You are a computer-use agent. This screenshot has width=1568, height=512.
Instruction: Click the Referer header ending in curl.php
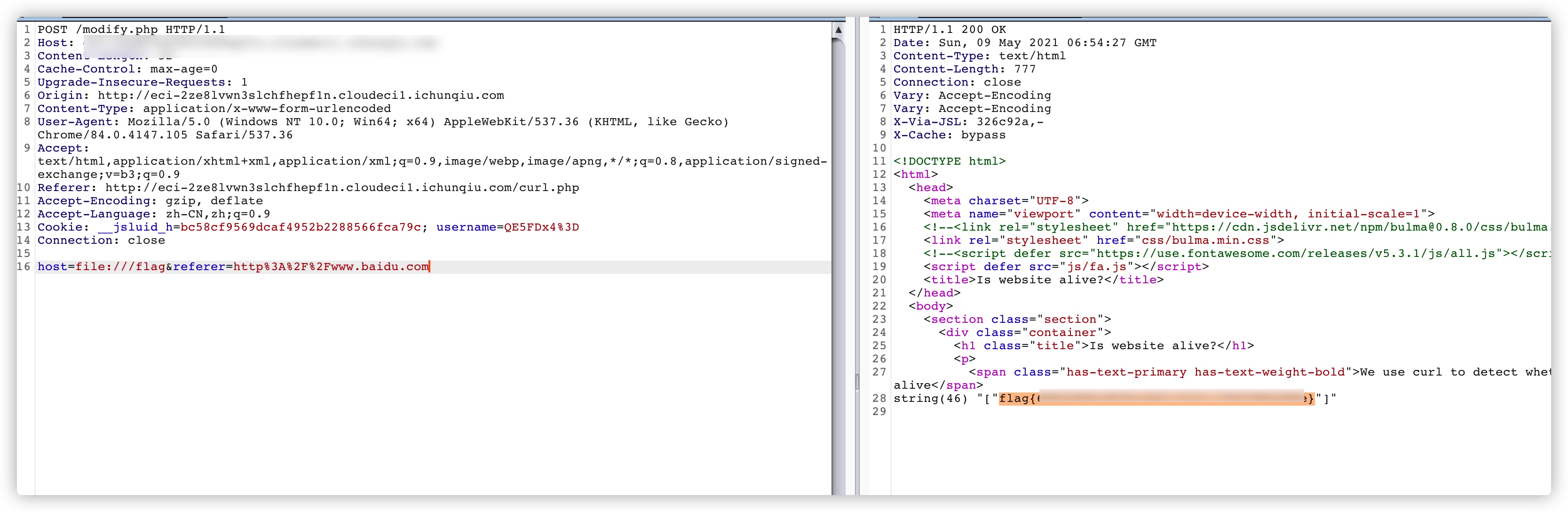tap(308, 187)
